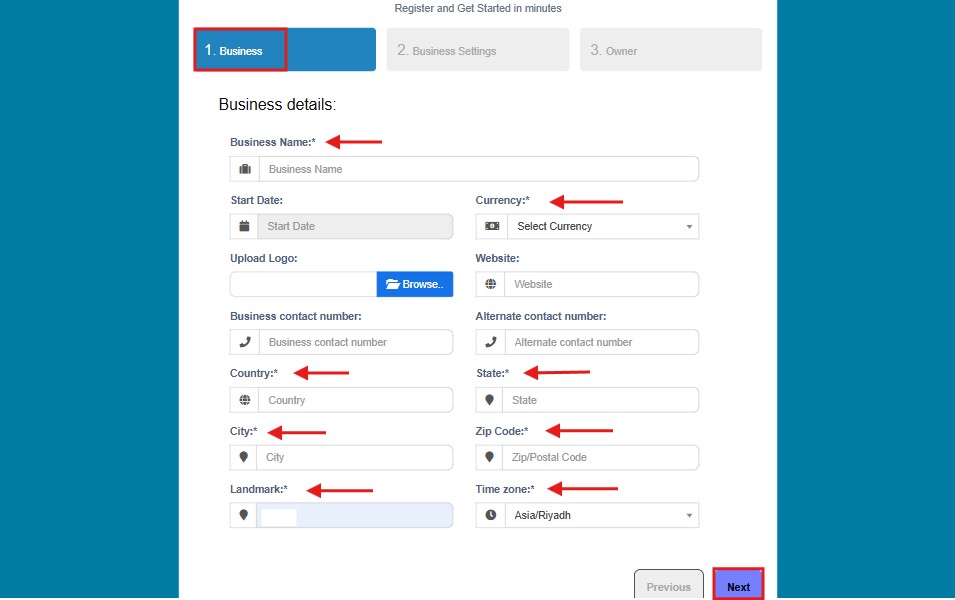Click the phone icon beside Business contact number
This screenshot has height=600, width=955.
point(245,342)
